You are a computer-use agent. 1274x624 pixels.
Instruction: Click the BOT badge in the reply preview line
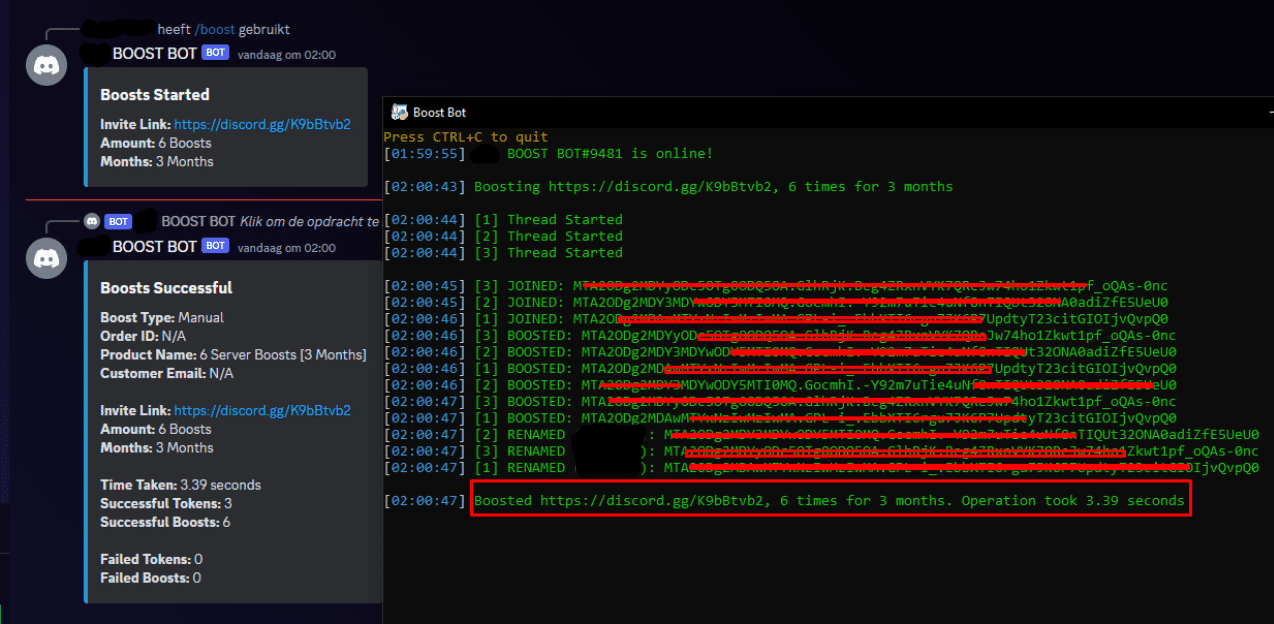(118, 221)
